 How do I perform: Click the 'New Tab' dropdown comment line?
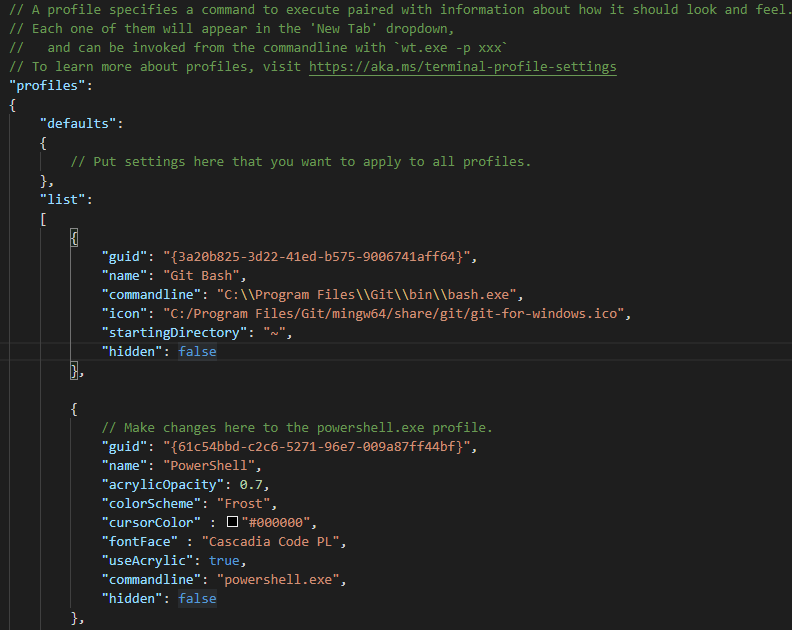(232, 29)
